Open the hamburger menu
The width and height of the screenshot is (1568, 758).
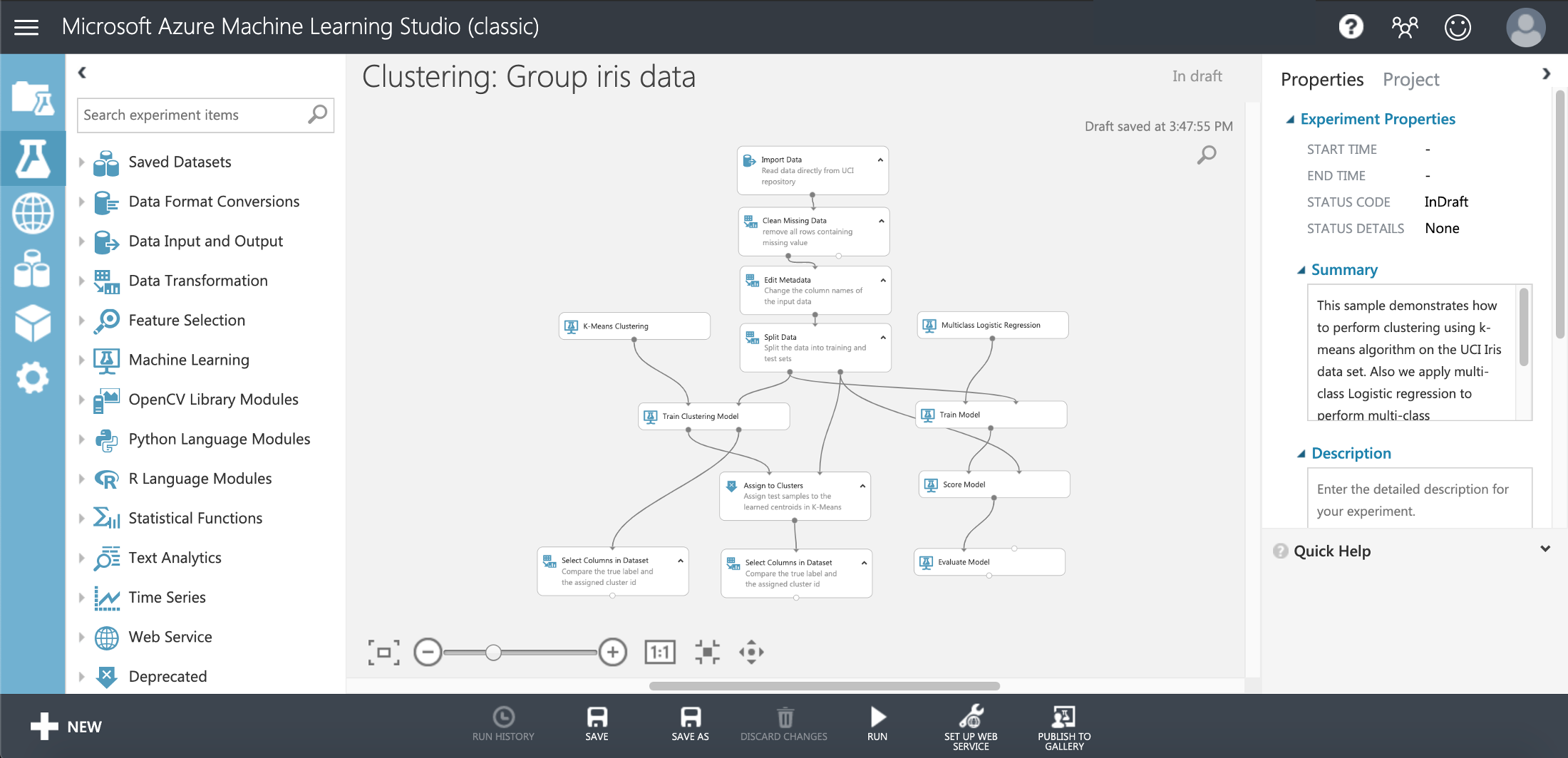pos(27,26)
